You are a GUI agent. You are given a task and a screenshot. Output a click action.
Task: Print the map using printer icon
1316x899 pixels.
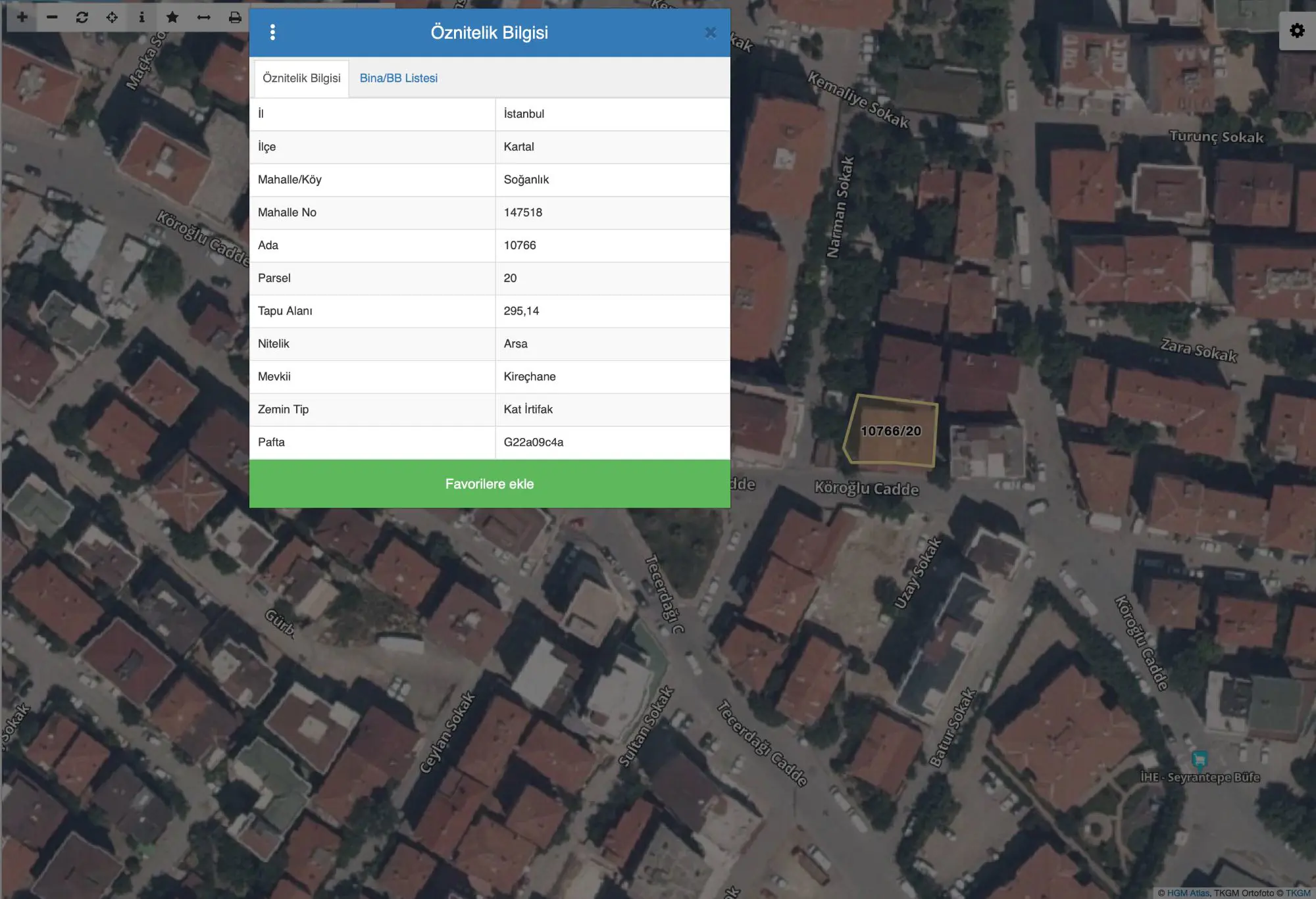pos(234,17)
